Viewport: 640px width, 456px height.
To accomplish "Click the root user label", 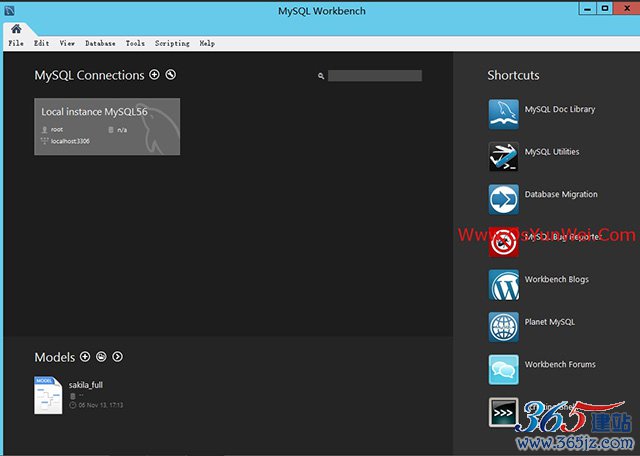I will tap(57, 129).
